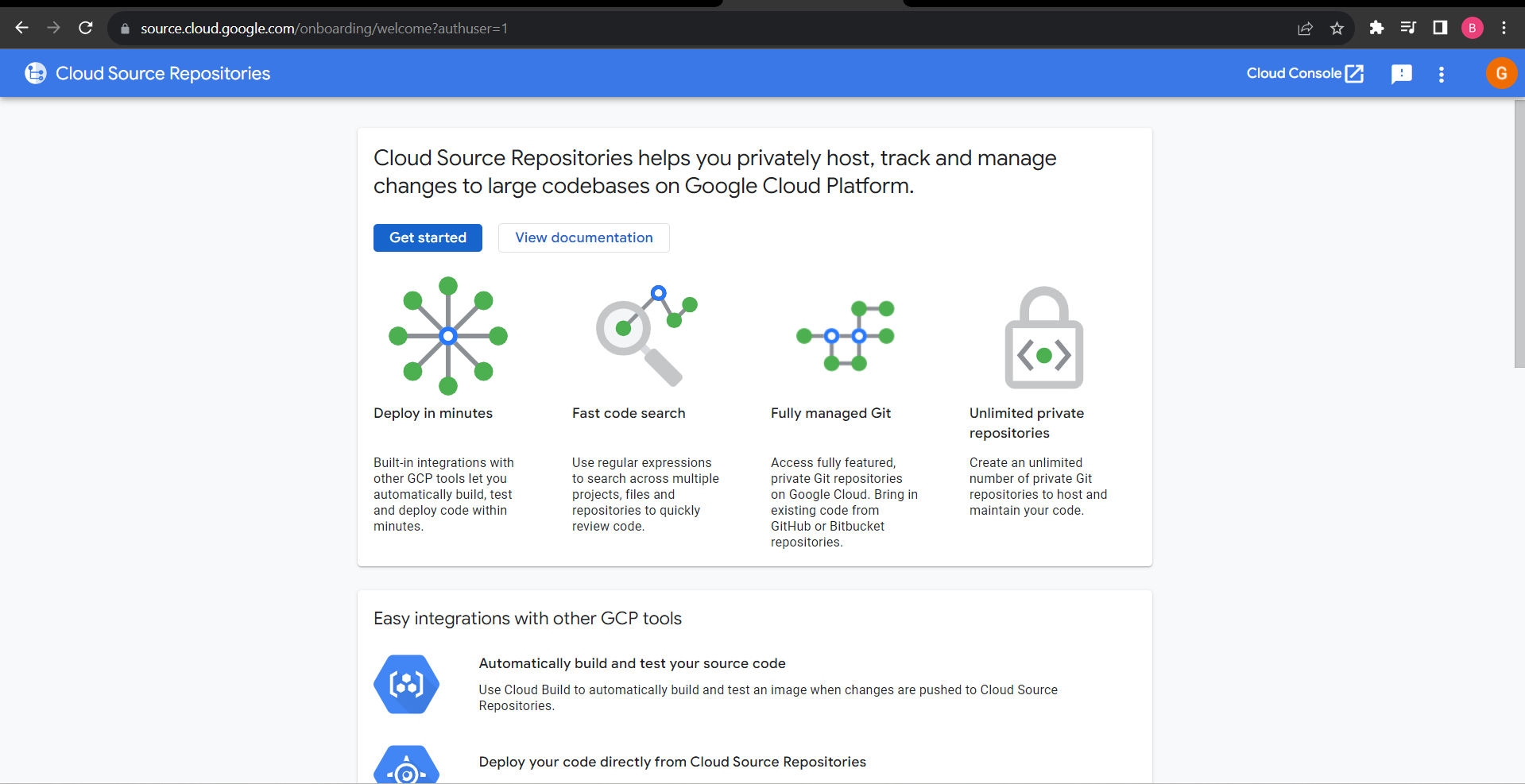1525x784 pixels.
Task: Click the 'Access fully featured' description paragraph
Action: click(x=844, y=502)
